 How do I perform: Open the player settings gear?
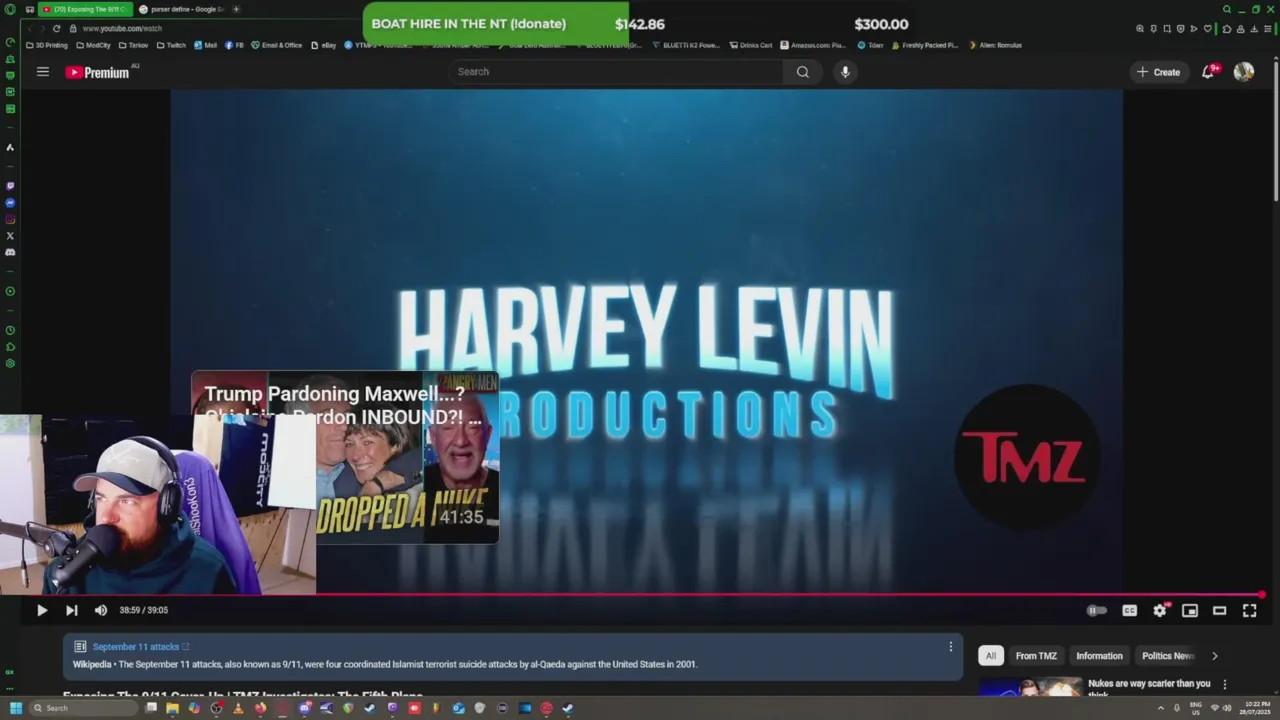[x=1160, y=610]
